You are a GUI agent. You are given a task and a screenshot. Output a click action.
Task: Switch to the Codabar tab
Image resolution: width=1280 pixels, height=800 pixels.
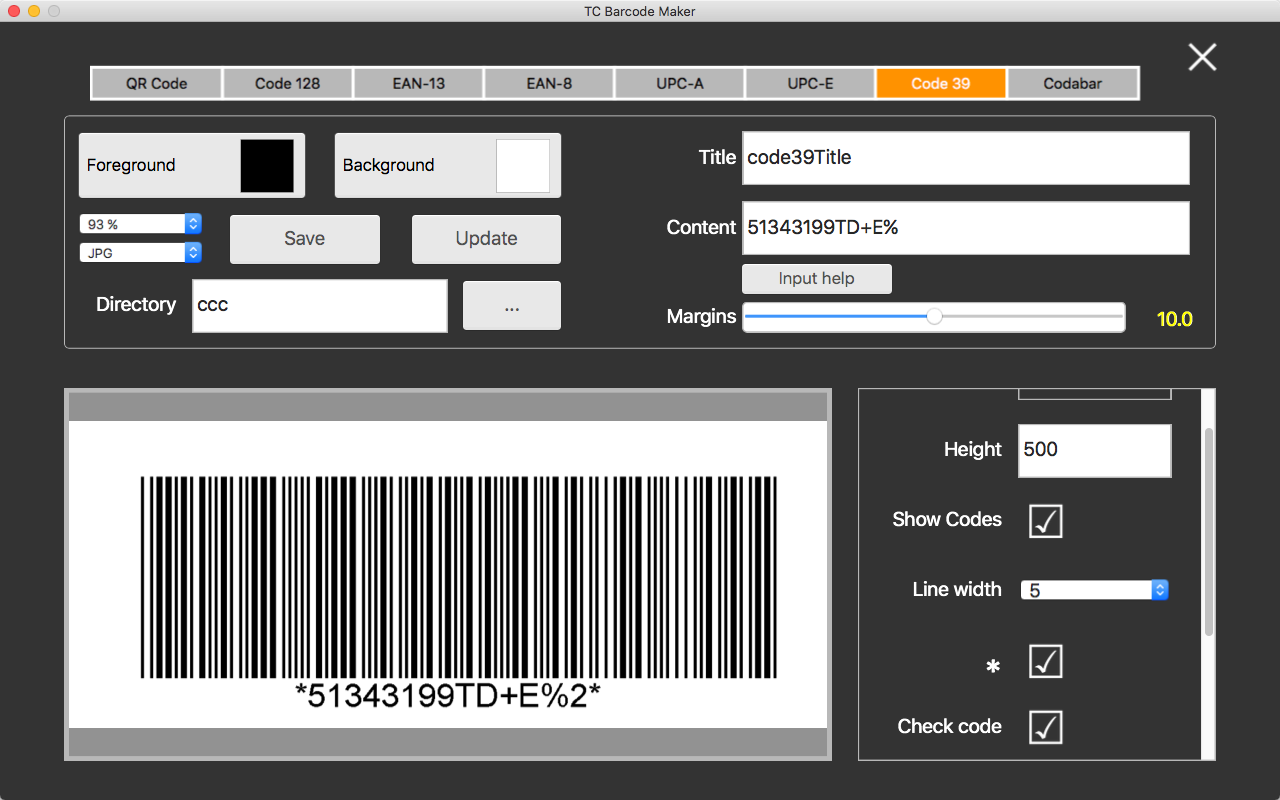1073,83
